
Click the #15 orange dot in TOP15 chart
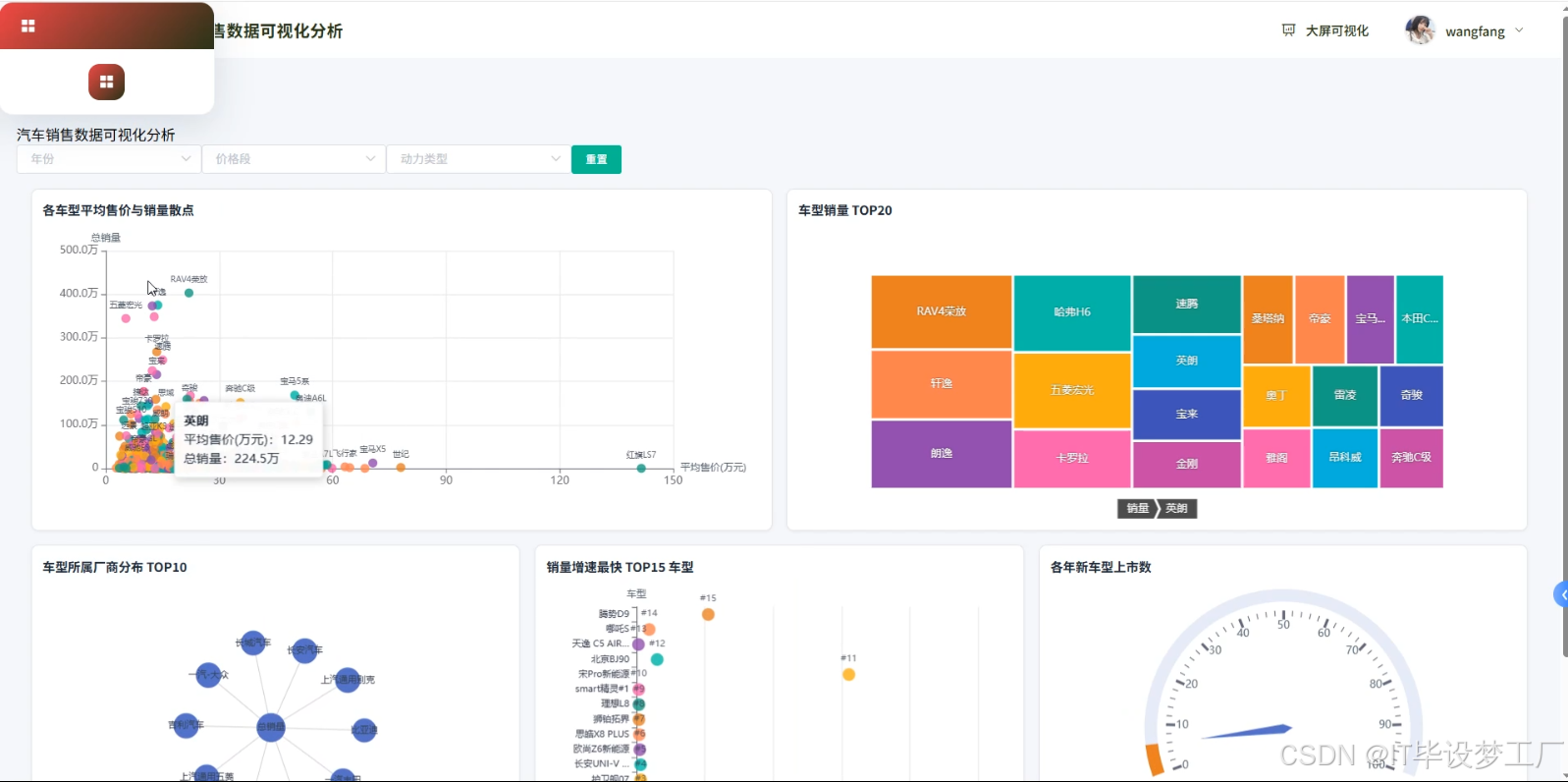coord(708,615)
